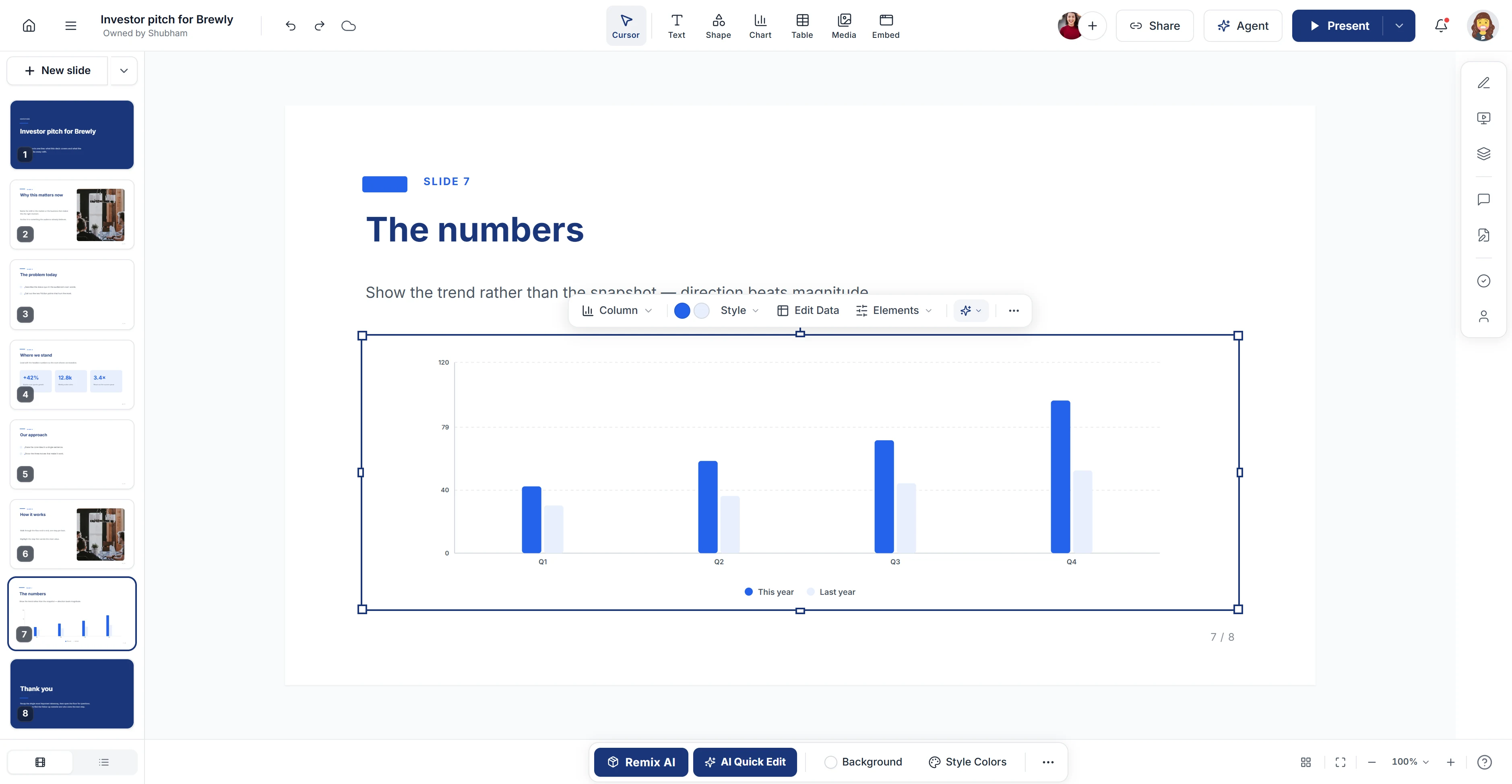
Task: Undo the last action
Action: click(291, 26)
